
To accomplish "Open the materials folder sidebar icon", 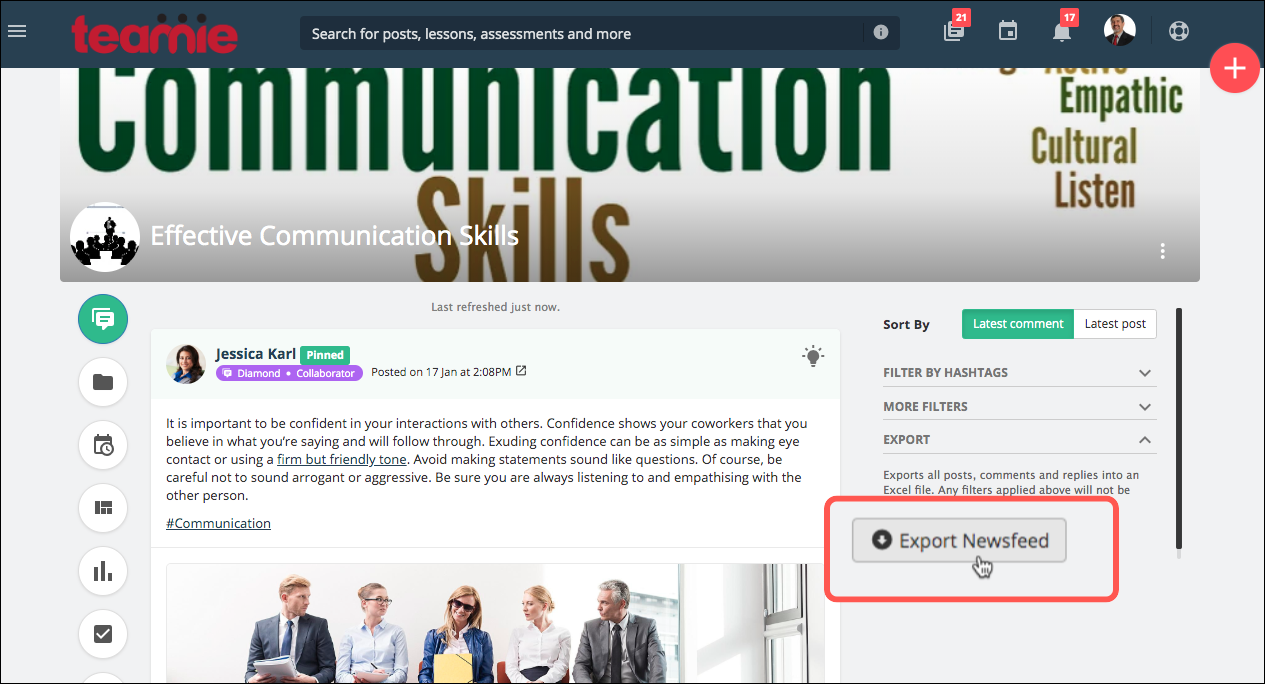I will click(x=103, y=382).
